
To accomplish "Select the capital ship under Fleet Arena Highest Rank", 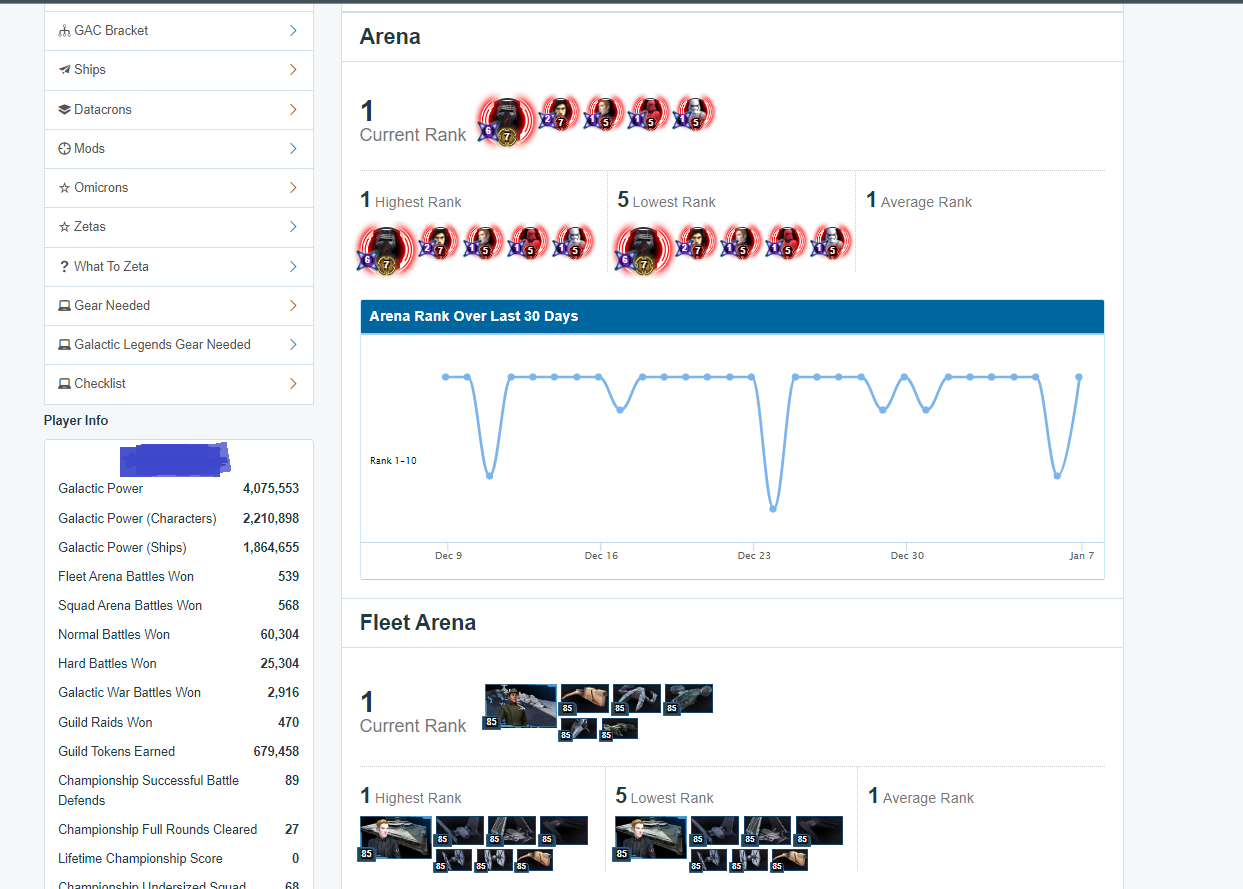I will [396, 838].
